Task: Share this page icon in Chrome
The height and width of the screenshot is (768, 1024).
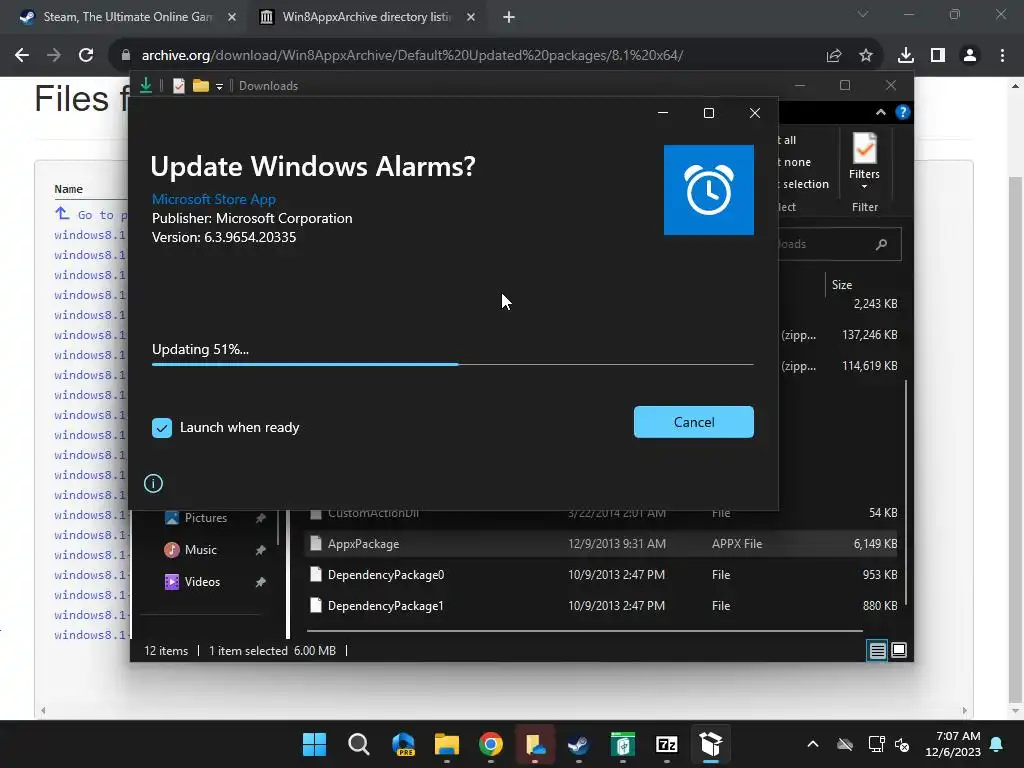Action: pyautogui.click(x=833, y=56)
